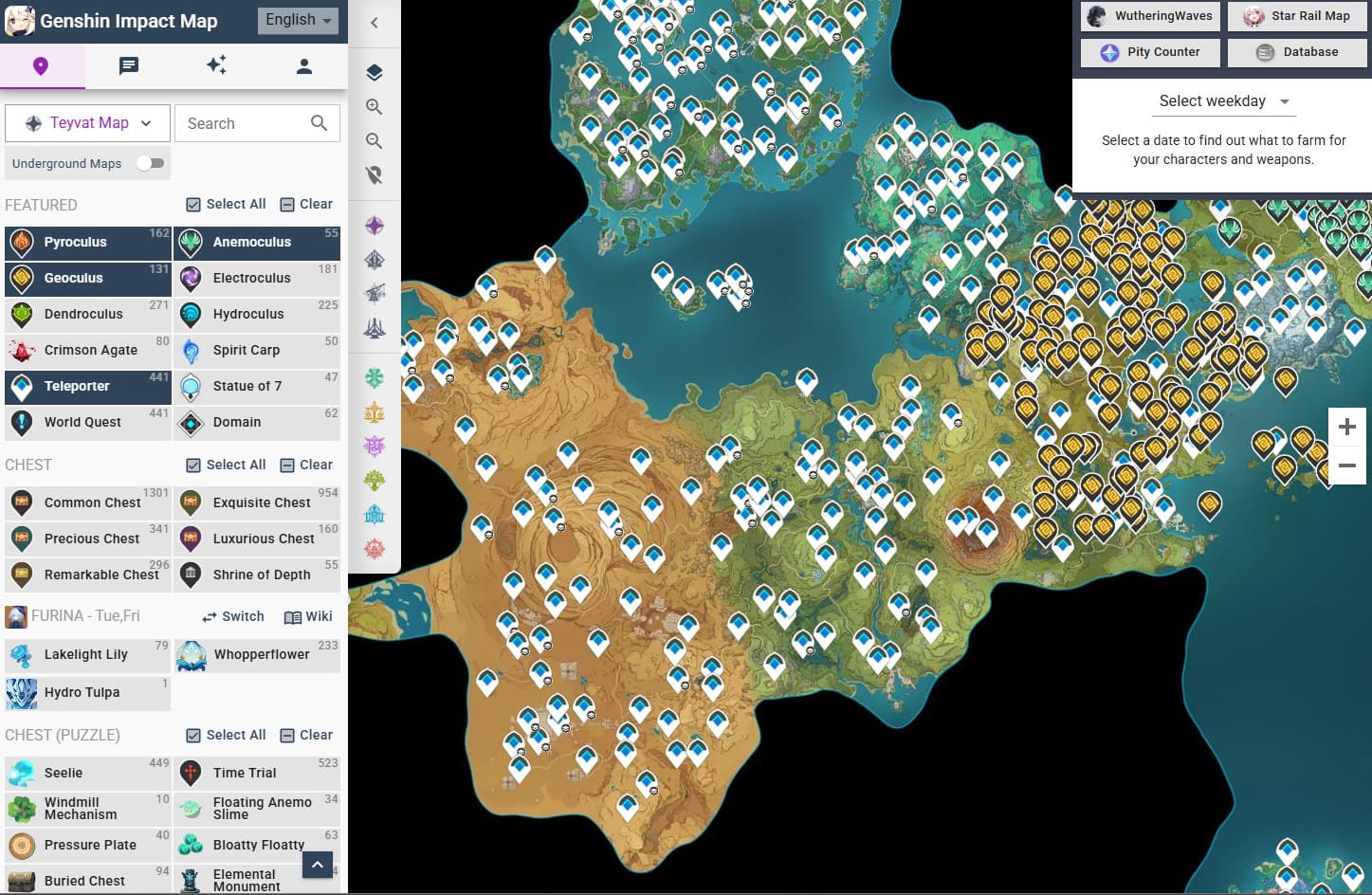Click Select All in CHEST (PUZZLE) section
1372x895 pixels.
226,736
